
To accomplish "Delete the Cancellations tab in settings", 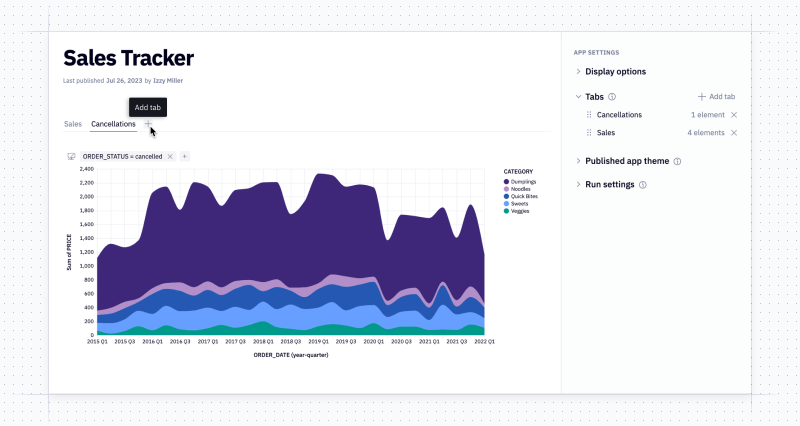I will (x=734, y=115).
